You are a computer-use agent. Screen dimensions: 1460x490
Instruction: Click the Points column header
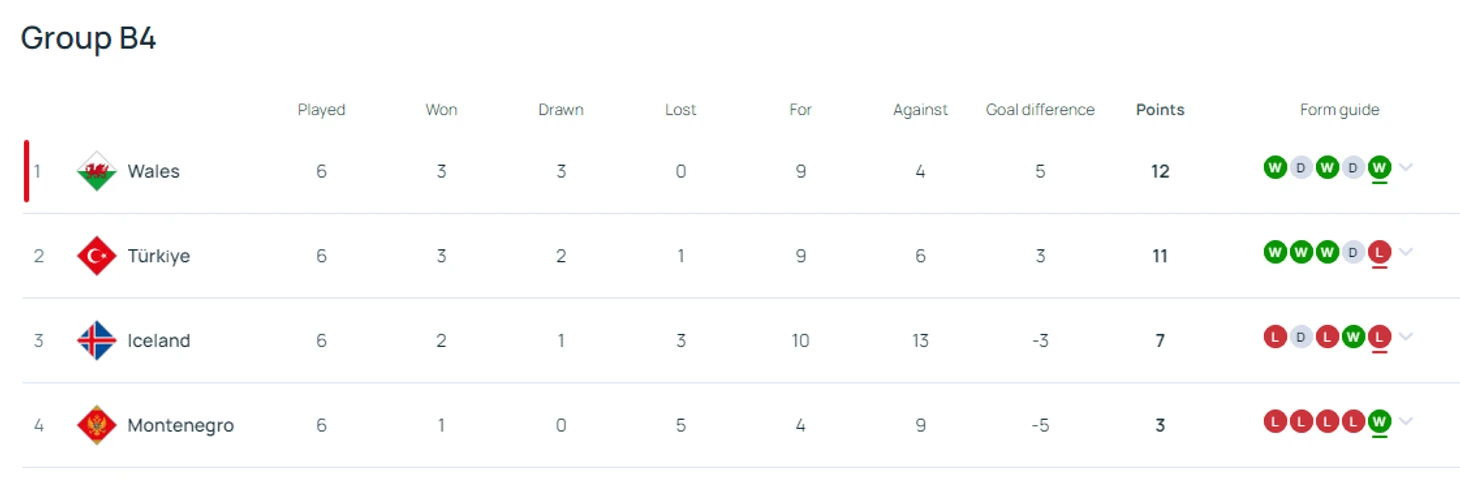click(1160, 110)
